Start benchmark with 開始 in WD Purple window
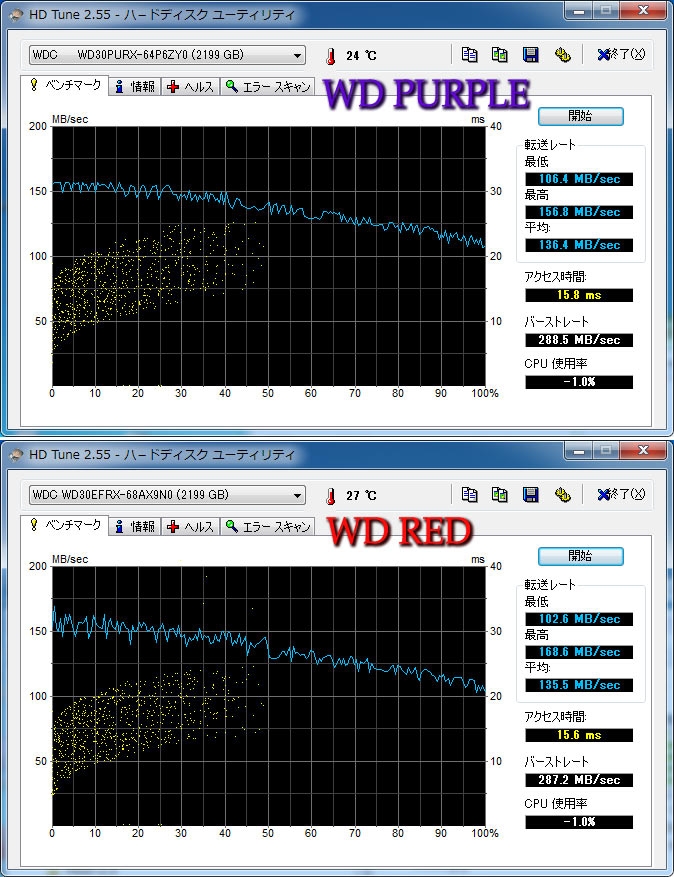The image size is (674, 877). pos(581,116)
